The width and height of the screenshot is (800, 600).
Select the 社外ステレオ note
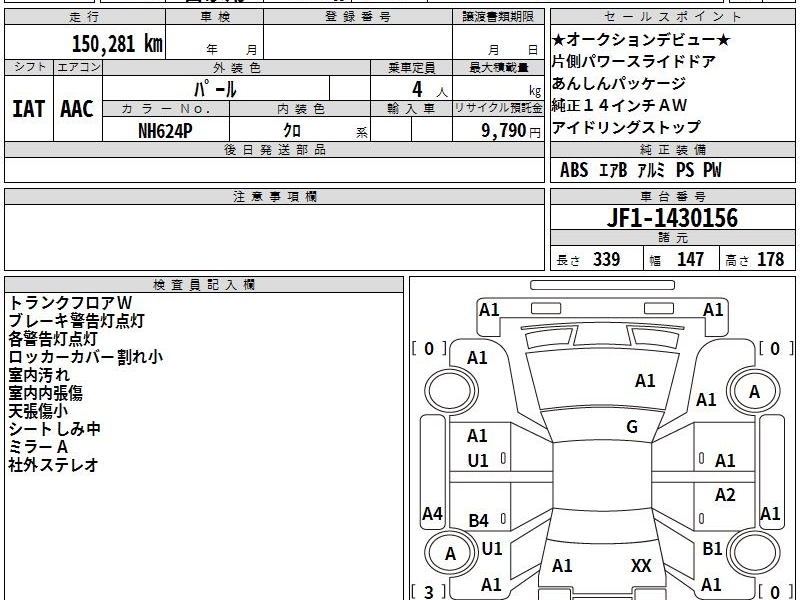pos(53,465)
